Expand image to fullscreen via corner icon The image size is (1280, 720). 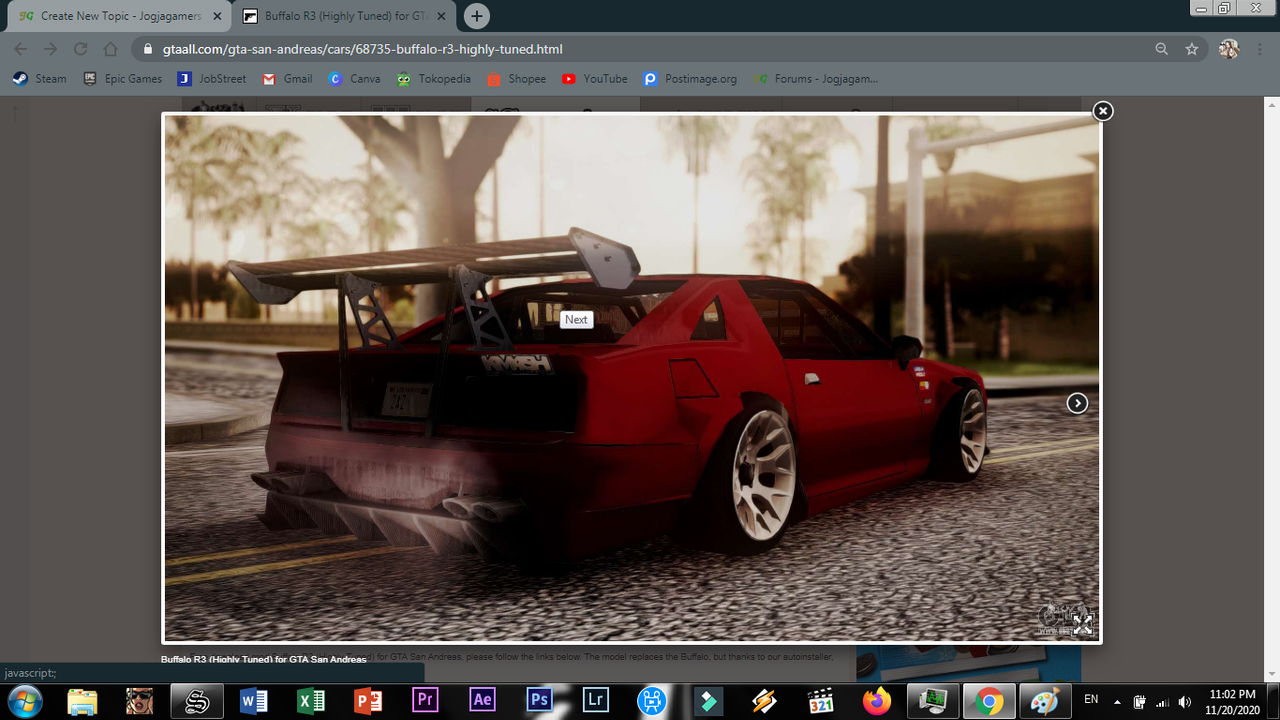pos(1083,624)
